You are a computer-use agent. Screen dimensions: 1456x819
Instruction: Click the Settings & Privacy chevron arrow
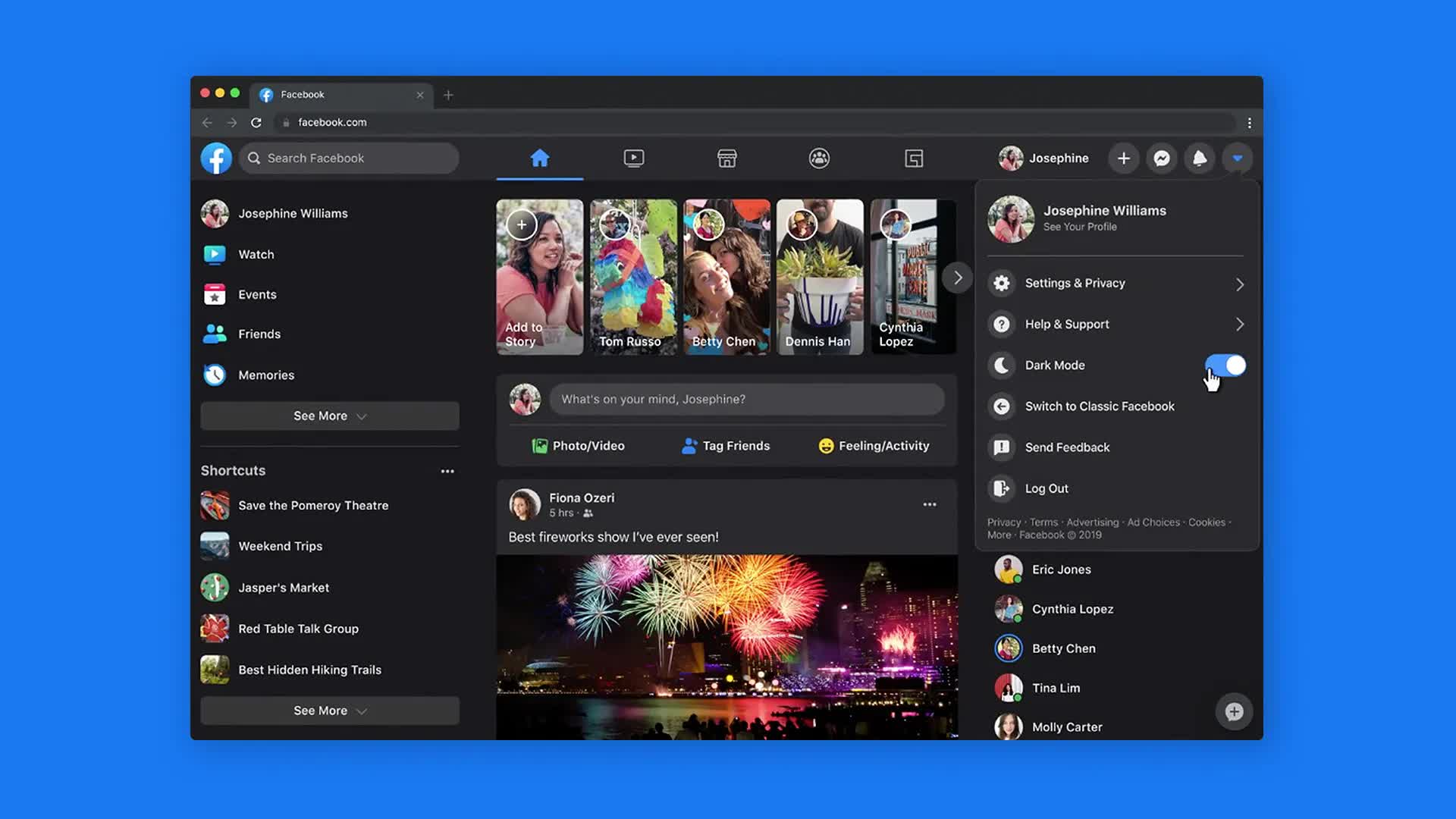pyautogui.click(x=1237, y=283)
